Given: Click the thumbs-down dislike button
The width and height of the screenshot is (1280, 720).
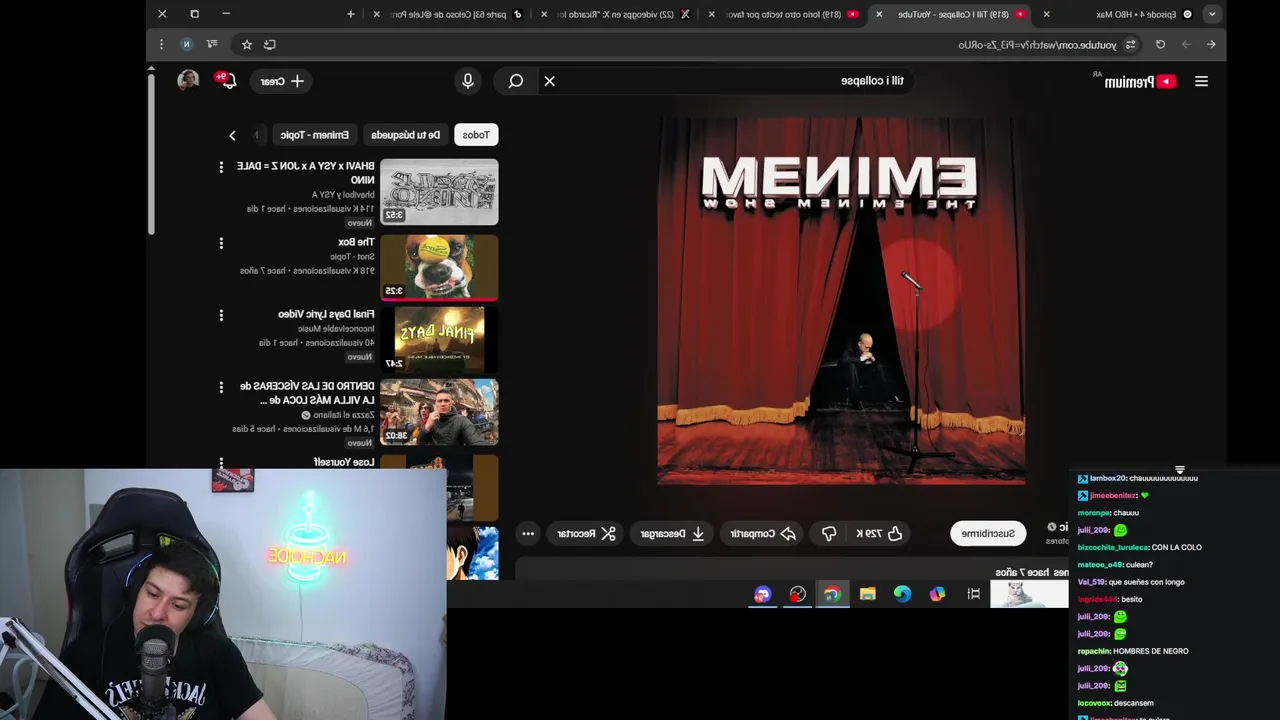Looking at the screenshot, I should coord(829,533).
